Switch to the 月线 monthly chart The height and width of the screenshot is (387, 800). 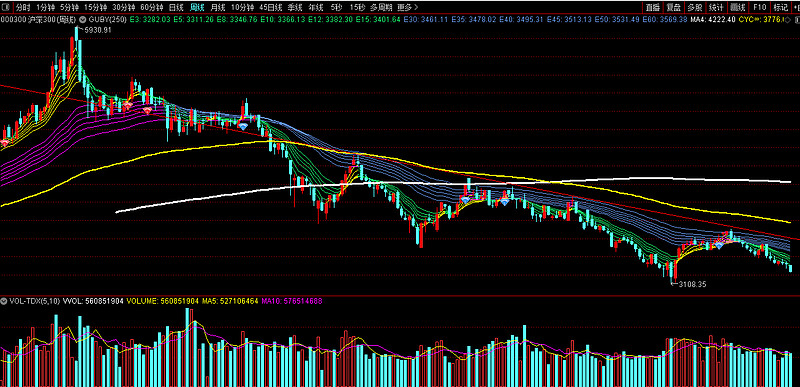point(218,7)
